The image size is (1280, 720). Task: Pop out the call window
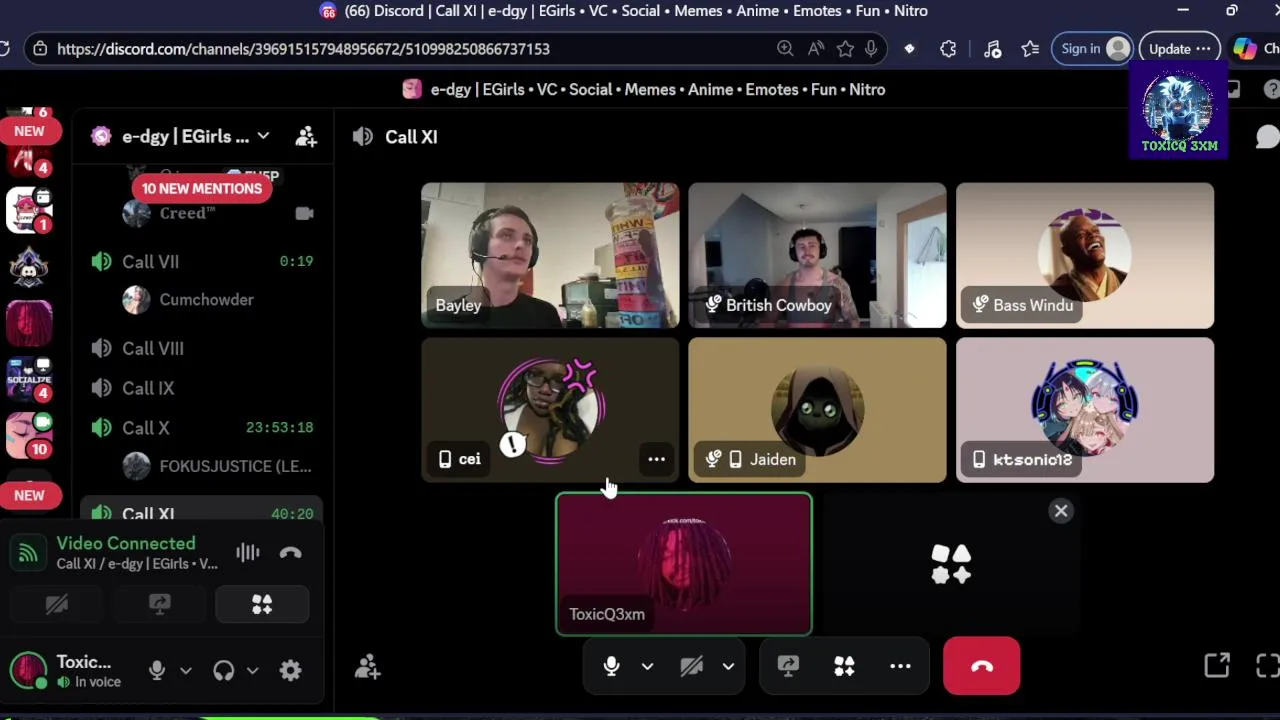(x=1217, y=666)
